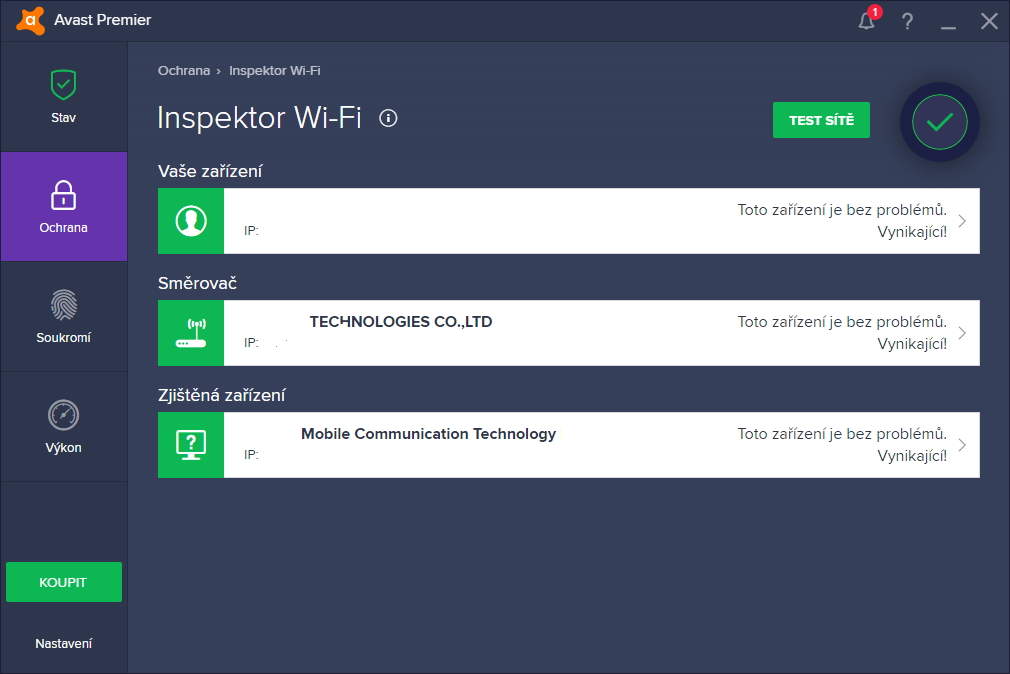Go to Soukromí fingerprint section
The width and height of the screenshot is (1010, 674).
pos(64,316)
